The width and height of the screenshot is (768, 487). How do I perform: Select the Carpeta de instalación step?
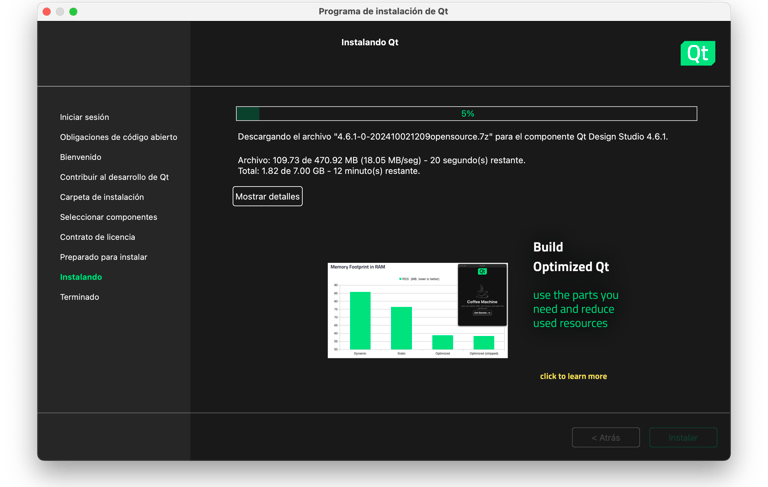click(x=102, y=197)
